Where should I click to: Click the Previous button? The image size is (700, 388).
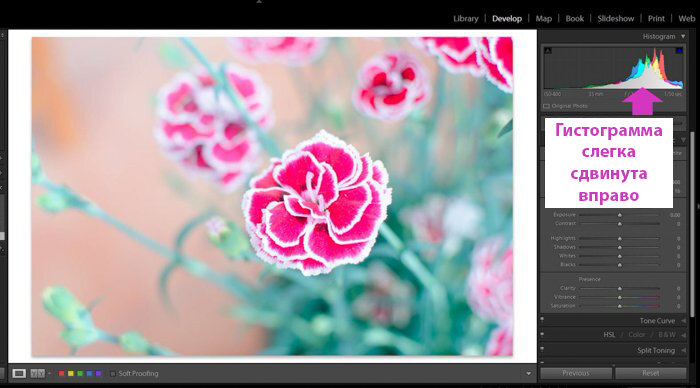(576, 373)
